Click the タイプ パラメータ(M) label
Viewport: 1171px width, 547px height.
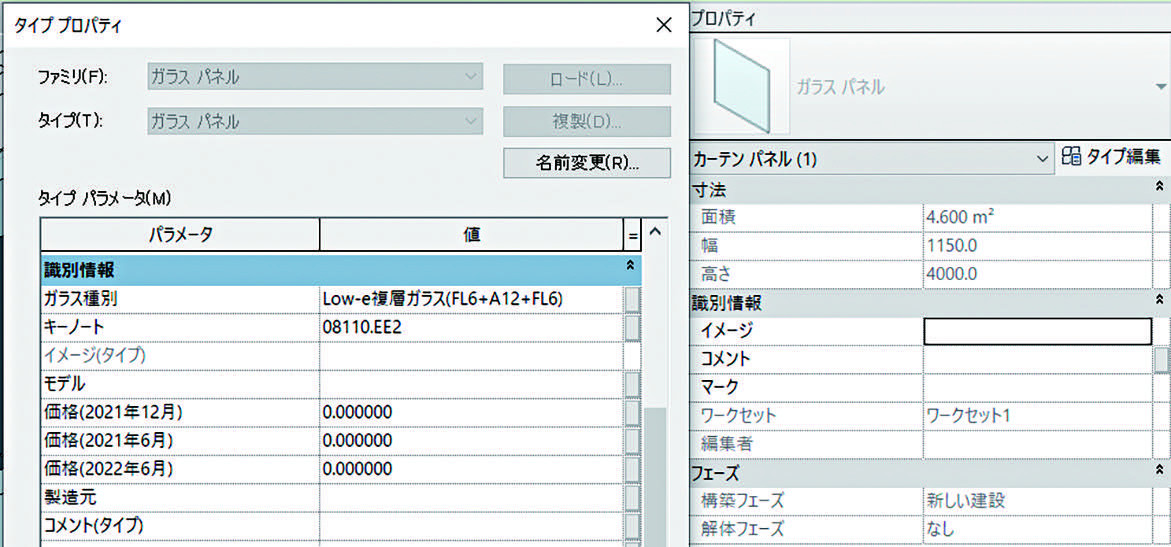point(105,198)
